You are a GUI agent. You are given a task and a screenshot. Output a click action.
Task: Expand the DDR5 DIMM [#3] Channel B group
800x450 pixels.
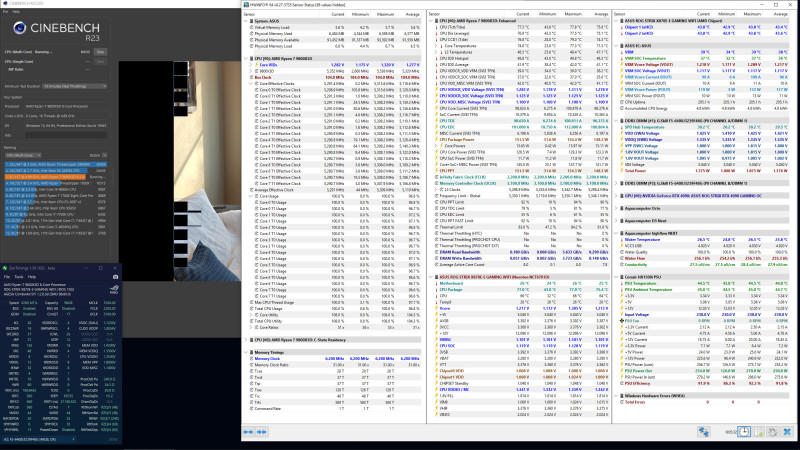pyautogui.click(x=616, y=183)
